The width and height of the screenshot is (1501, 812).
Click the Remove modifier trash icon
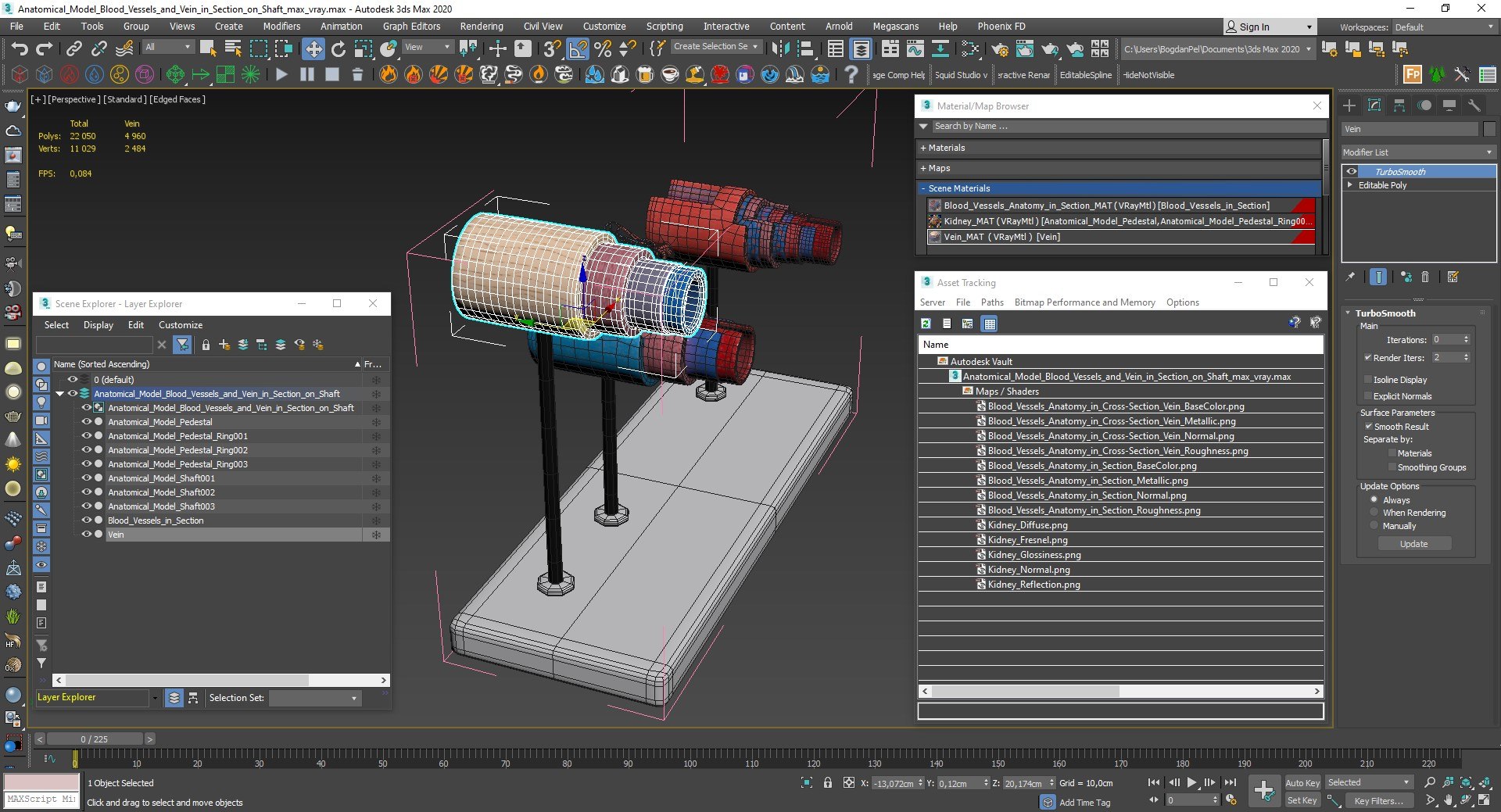coord(1425,277)
